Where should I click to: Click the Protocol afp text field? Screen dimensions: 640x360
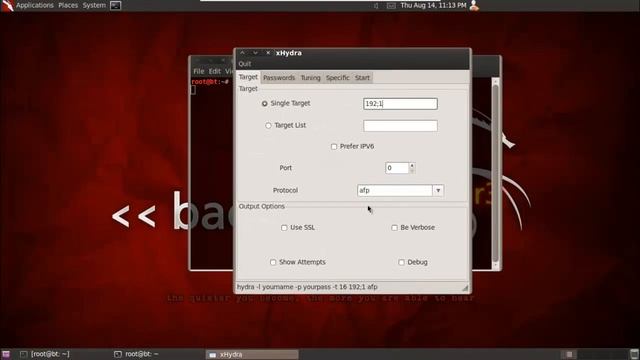[x=395, y=191]
